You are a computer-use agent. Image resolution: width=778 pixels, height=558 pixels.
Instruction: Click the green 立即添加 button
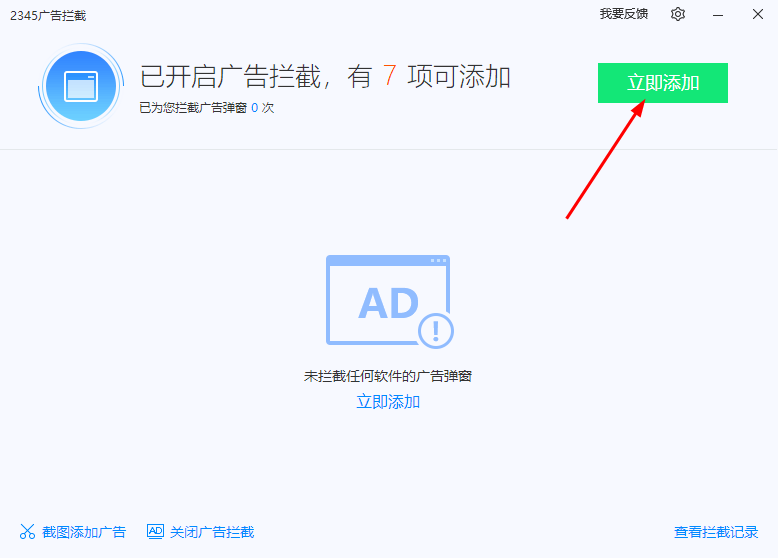(x=662, y=83)
